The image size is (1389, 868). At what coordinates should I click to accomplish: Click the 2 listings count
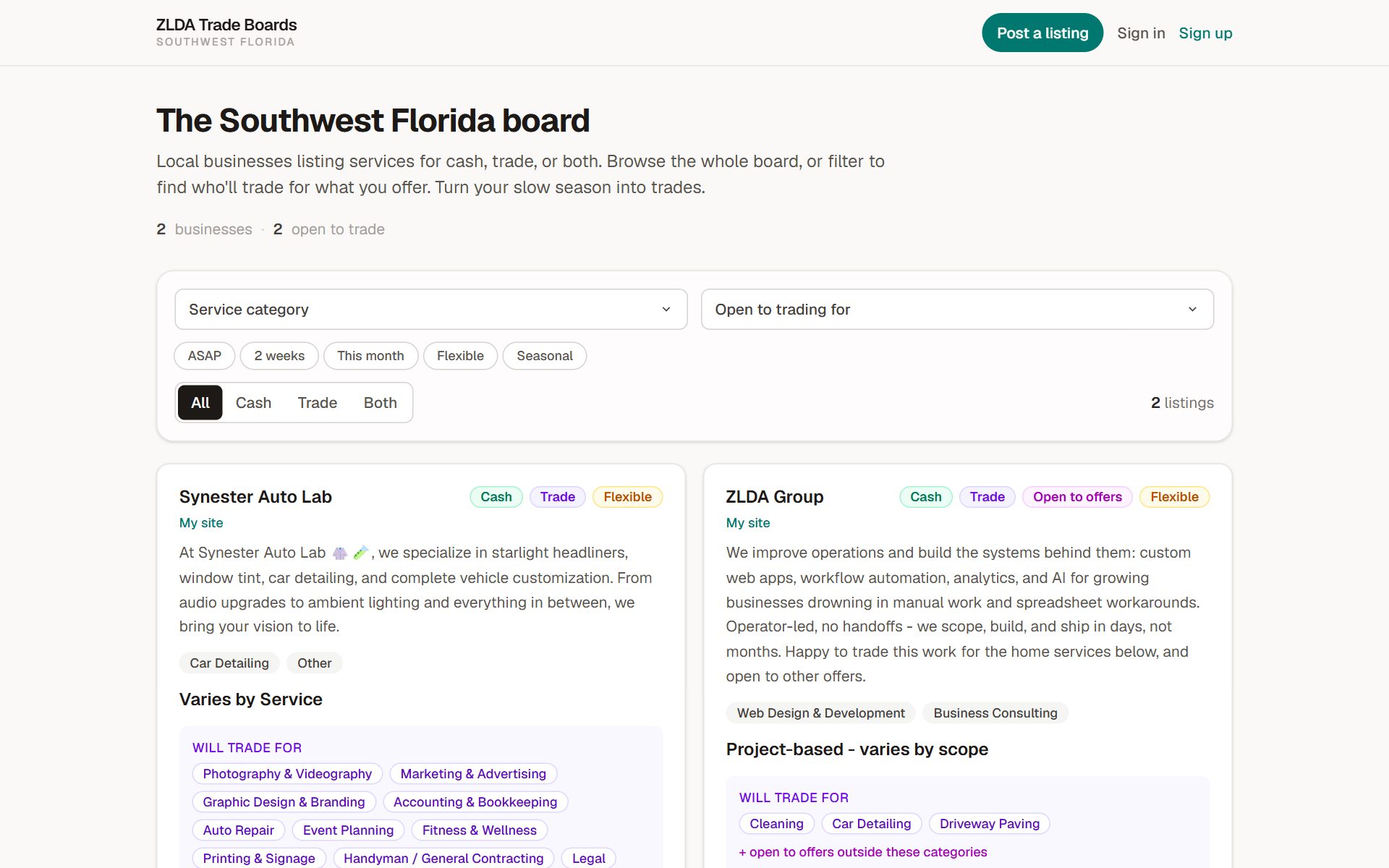[x=1182, y=403]
